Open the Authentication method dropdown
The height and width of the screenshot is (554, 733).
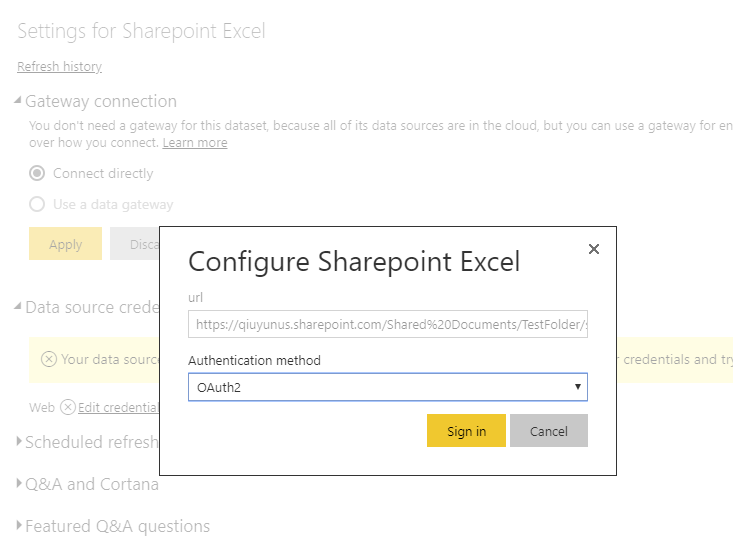[x=388, y=387]
